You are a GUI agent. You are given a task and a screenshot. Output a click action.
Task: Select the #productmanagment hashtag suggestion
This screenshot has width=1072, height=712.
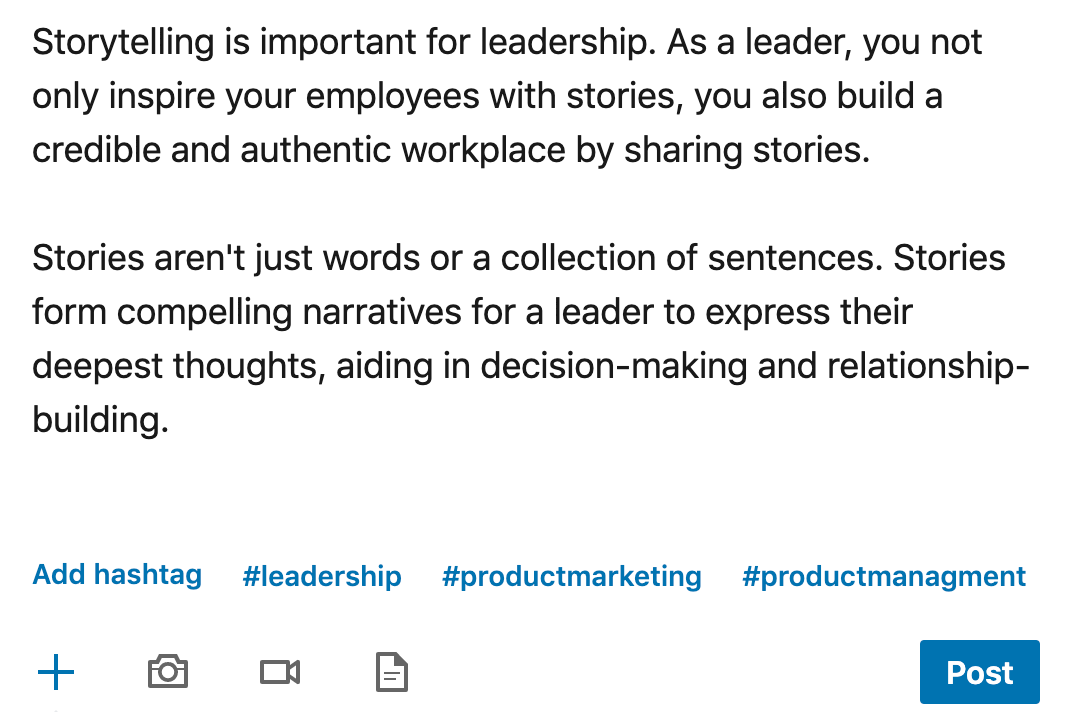(884, 577)
